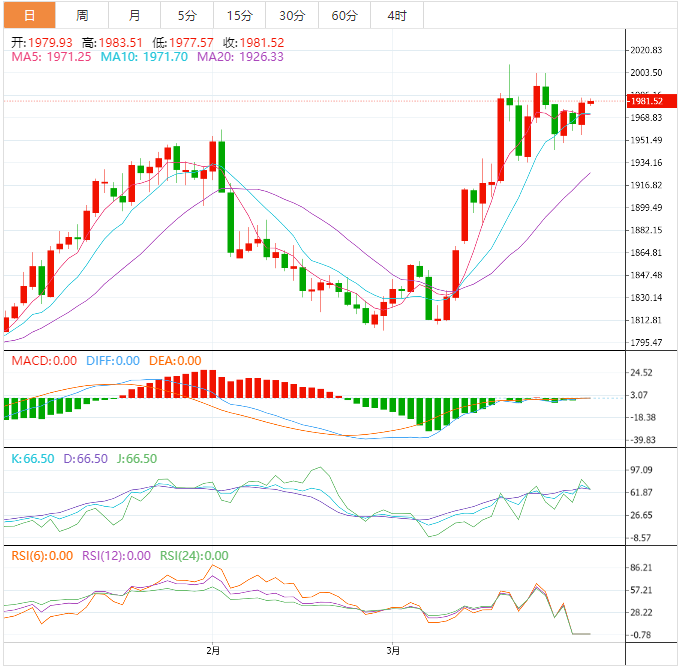Screen dimensions: 680x671
Task: Click the 3月 date axis marker
Action: pyautogui.click(x=394, y=651)
